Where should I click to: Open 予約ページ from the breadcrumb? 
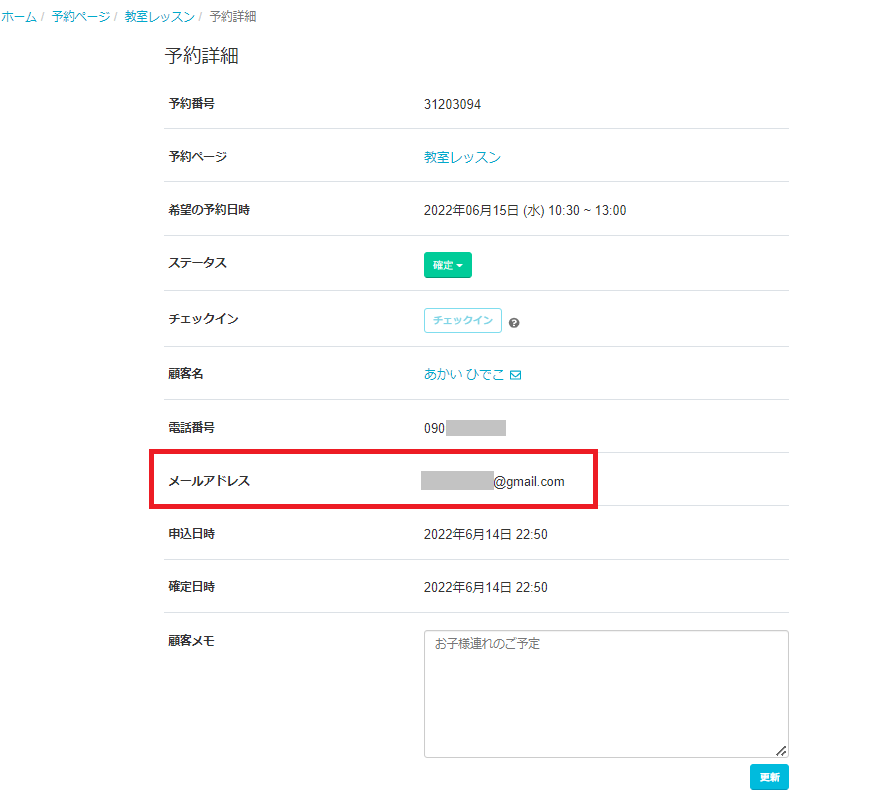[81, 17]
